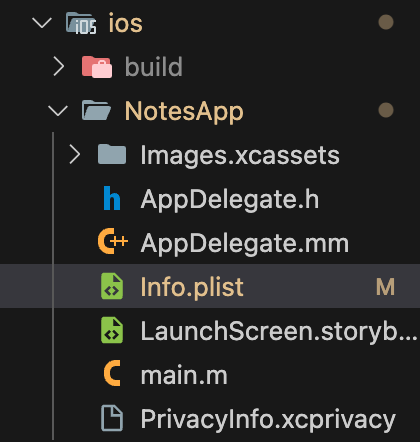
Task: Select the Images.xcassets folder name
Action: (x=240, y=155)
